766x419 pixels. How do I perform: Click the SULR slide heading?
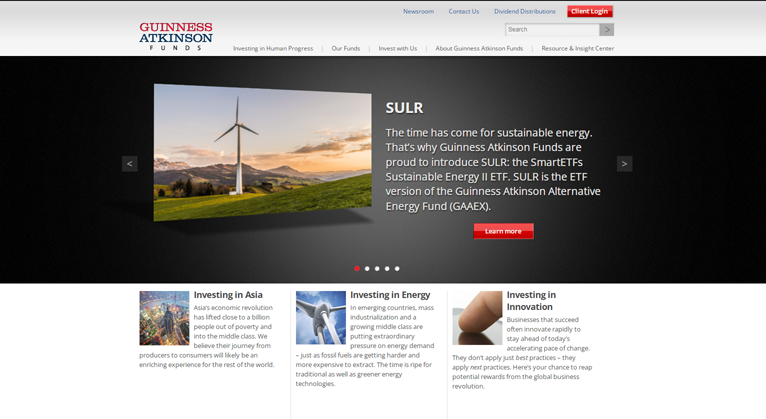(x=404, y=108)
